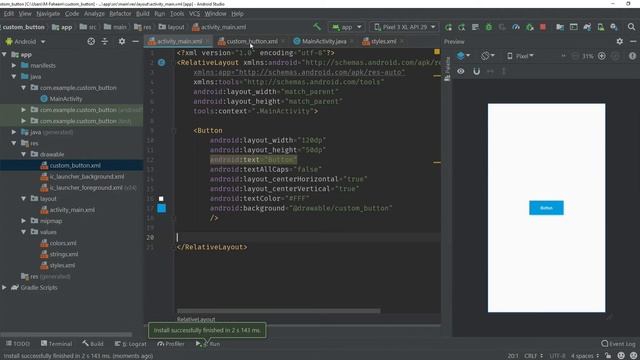Viewport: 640px width, 360px height.
Task: Expand the manifests folder
Action: coord(14,65)
